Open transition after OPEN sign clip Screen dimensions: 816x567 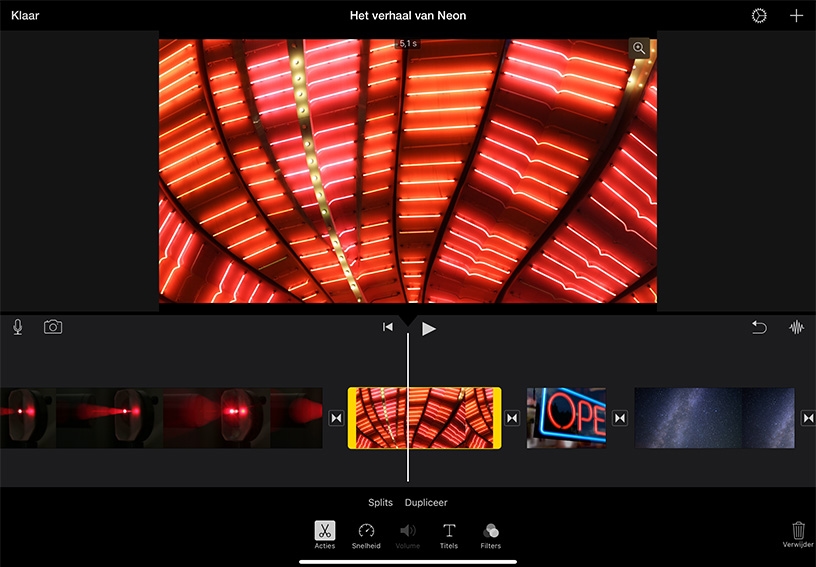click(x=620, y=418)
